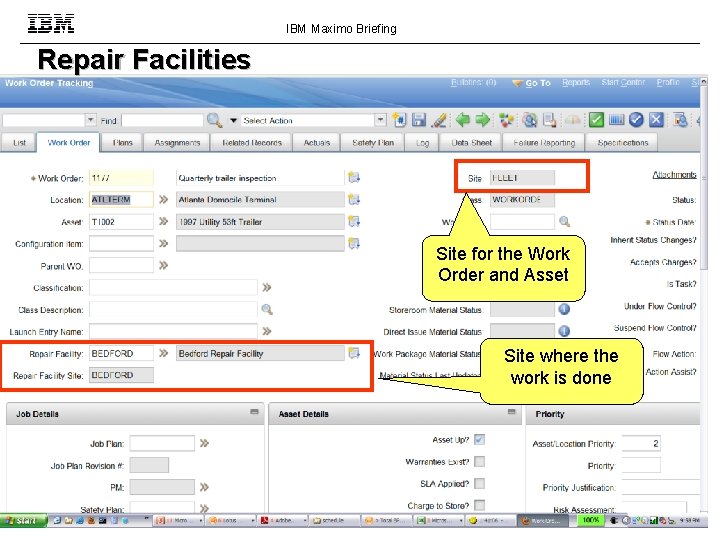The image size is (720, 540).
Task: Open the Asset field detail menu chevrons
Action: (163, 221)
